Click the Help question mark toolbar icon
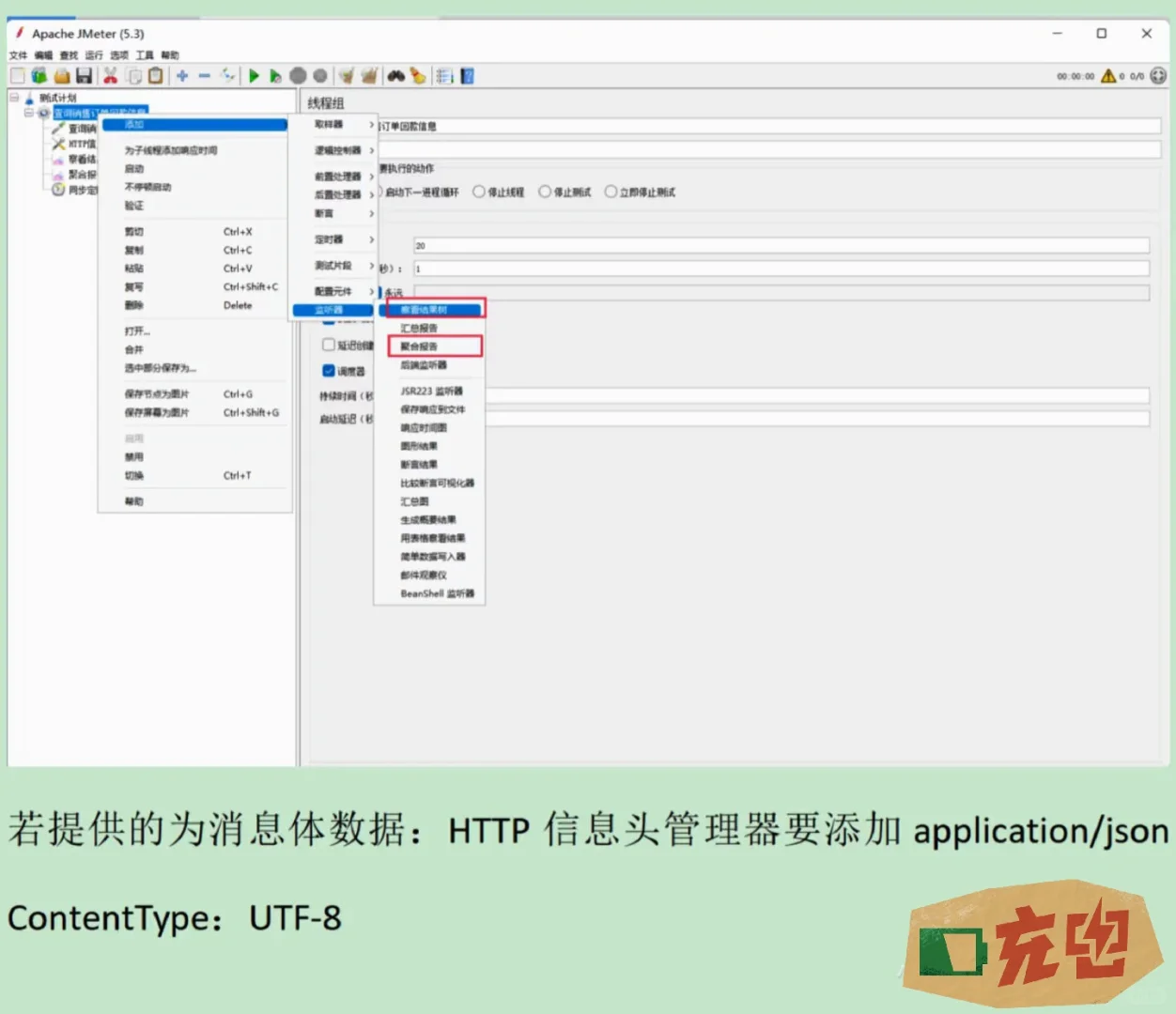 (467, 76)
